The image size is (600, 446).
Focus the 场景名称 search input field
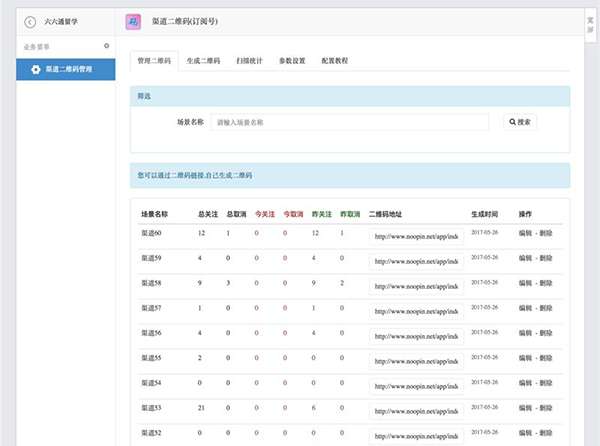tap(350, 122)
